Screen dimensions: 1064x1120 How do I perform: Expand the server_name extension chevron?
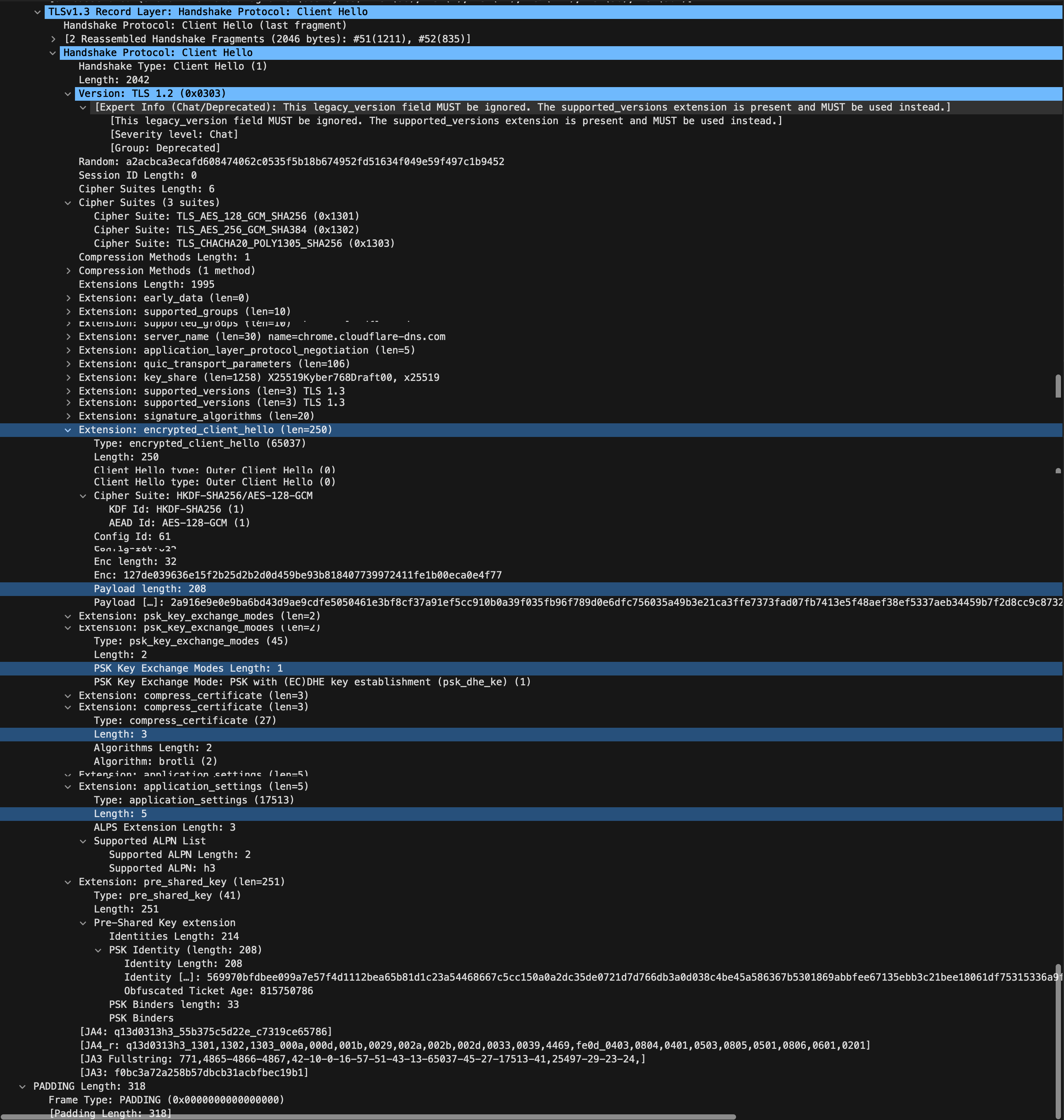click(68, 336)
